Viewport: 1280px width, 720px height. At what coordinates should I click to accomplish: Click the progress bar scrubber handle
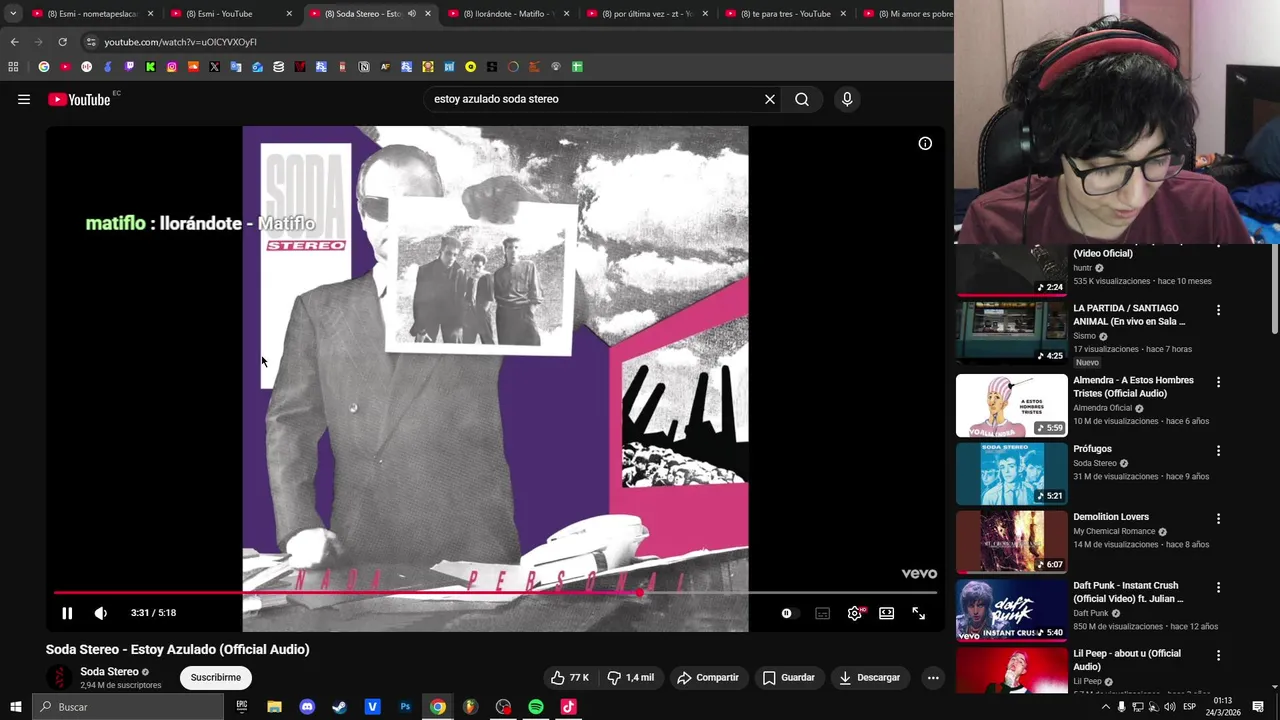(x=639, y=592)
